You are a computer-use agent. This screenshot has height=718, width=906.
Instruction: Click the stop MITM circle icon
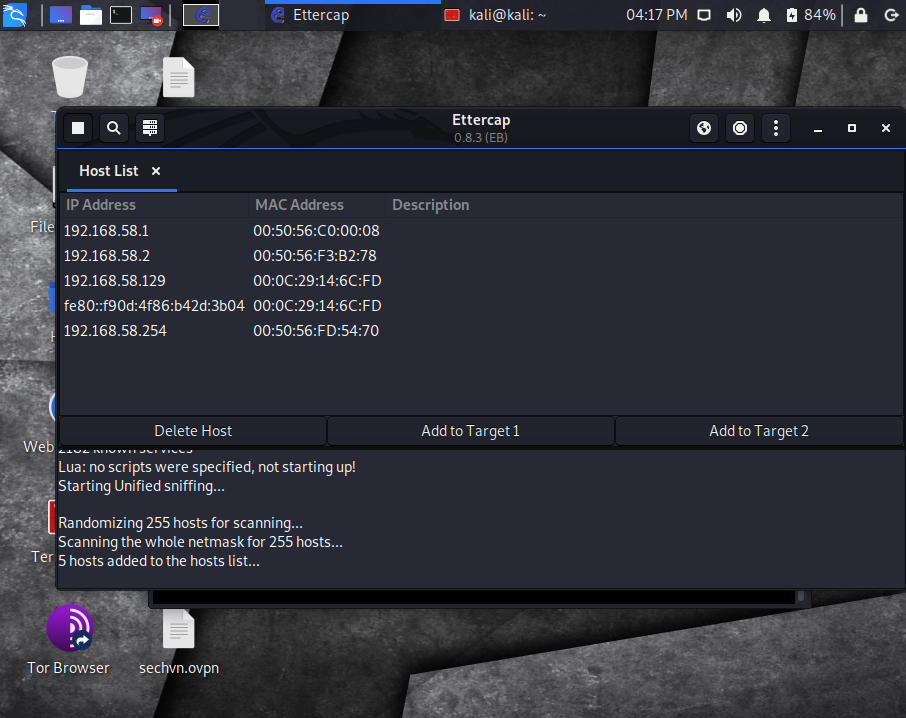coord(740,128)
